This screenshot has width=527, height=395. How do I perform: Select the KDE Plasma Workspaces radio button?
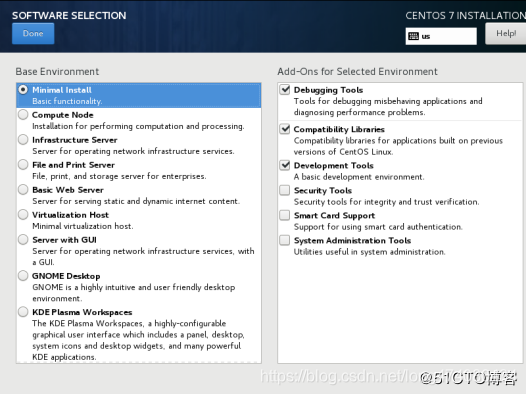point(23,312)
